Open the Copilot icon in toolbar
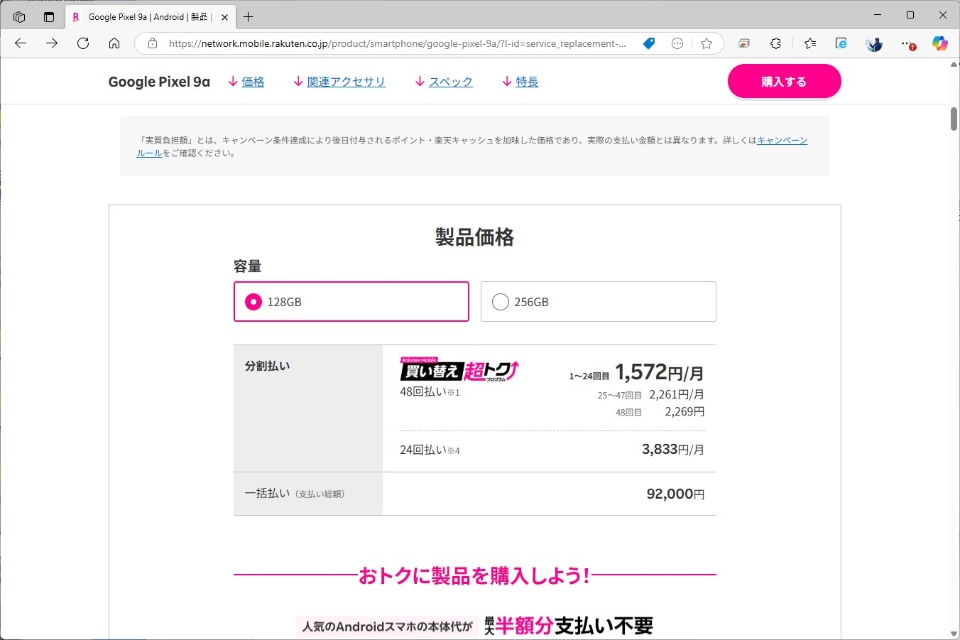Image resolution: width=960 pixels, height=640 pixels. click(x=940, y=43)
